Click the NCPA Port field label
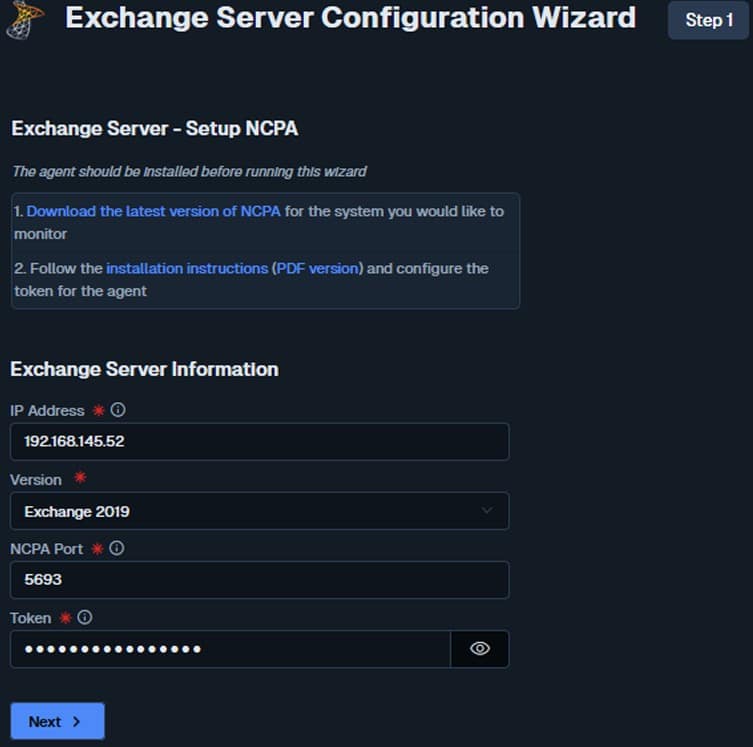 [x=47, y=549]
